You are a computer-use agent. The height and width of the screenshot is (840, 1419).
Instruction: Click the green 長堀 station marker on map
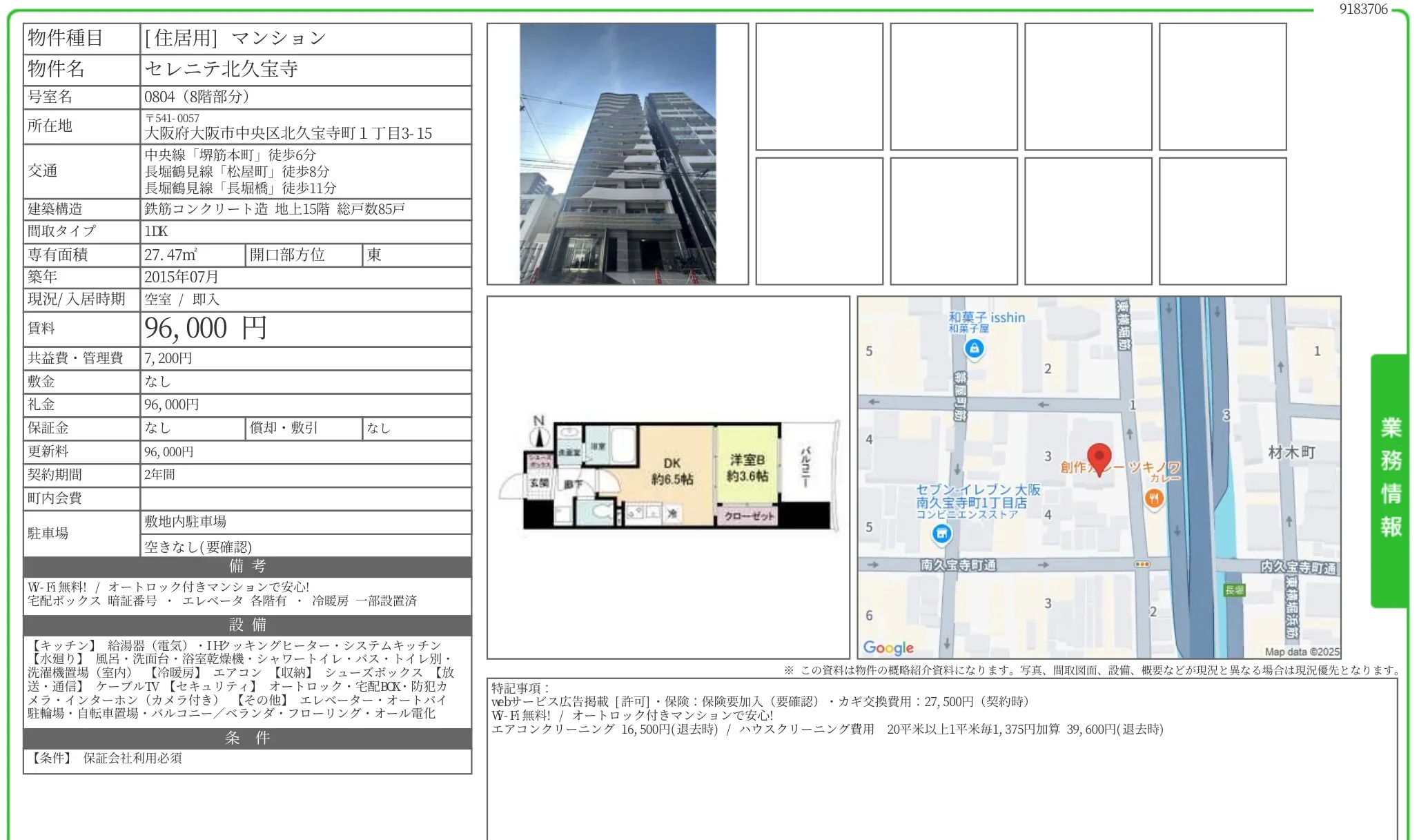[x=1234, y=590]
